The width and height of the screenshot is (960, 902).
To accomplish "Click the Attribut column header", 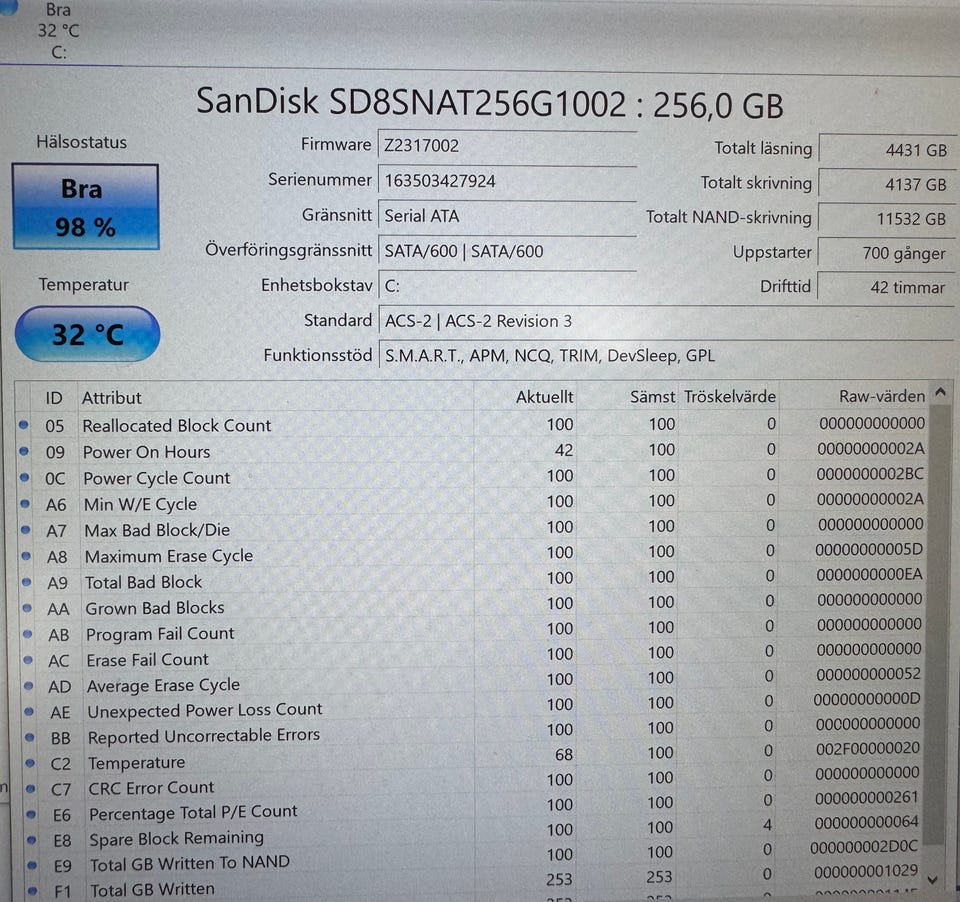I will click(x=112, y=398).
